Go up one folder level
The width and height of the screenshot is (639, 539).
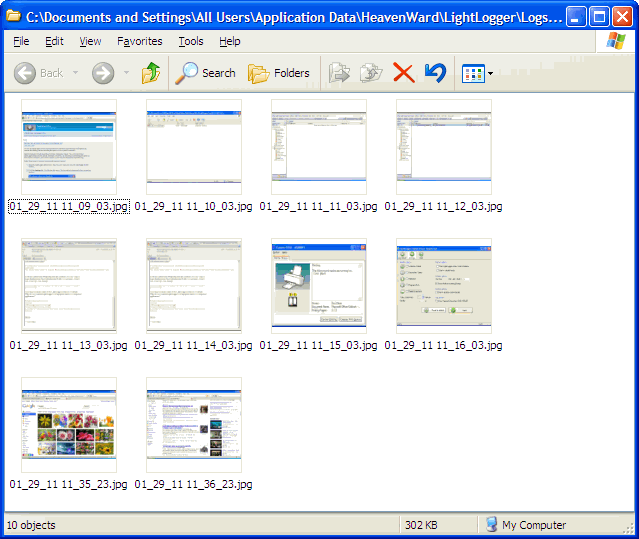click(x=151, y=73)
